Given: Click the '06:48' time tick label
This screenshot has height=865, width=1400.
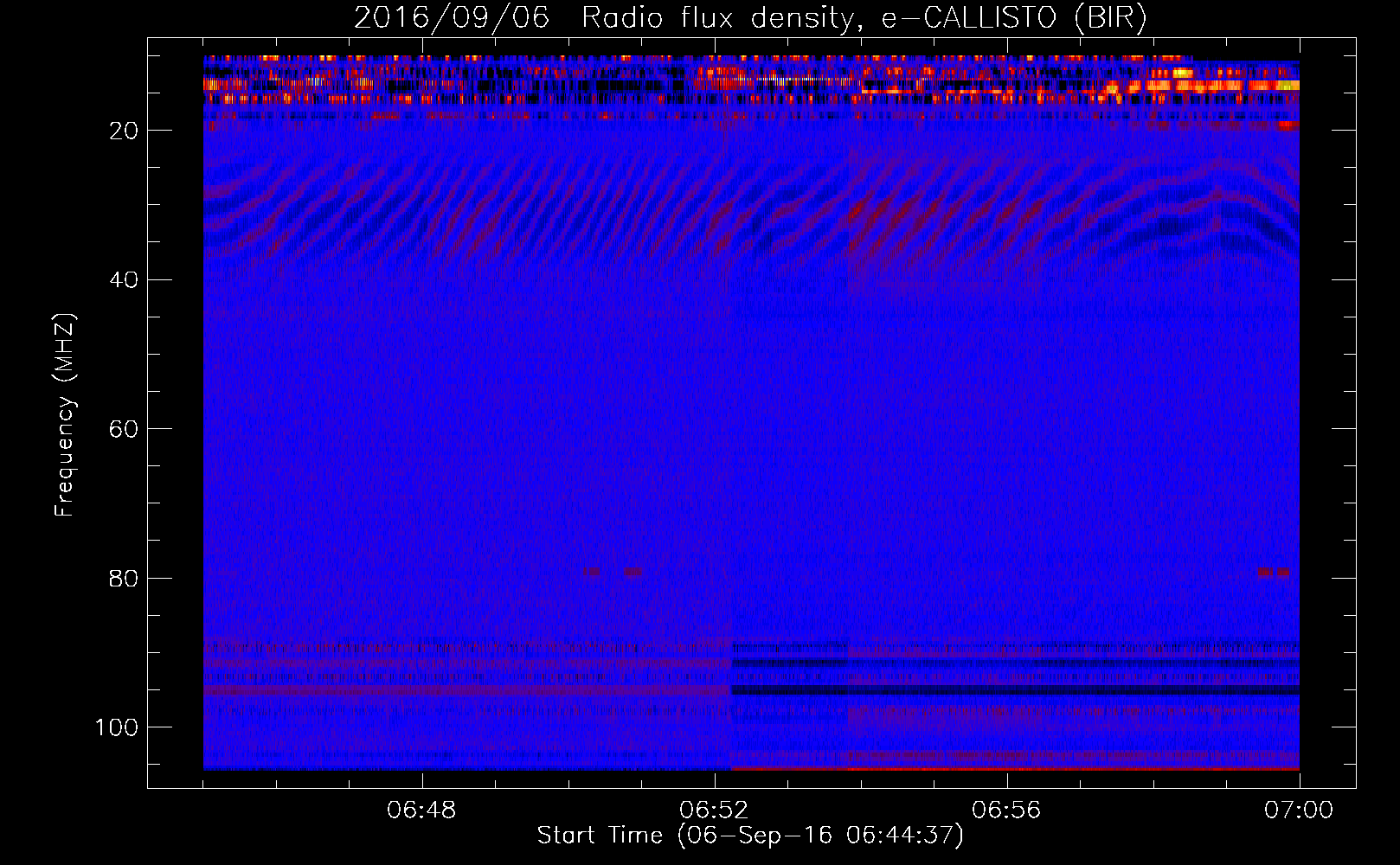Looking at the screenshot, I should (421, 811).
